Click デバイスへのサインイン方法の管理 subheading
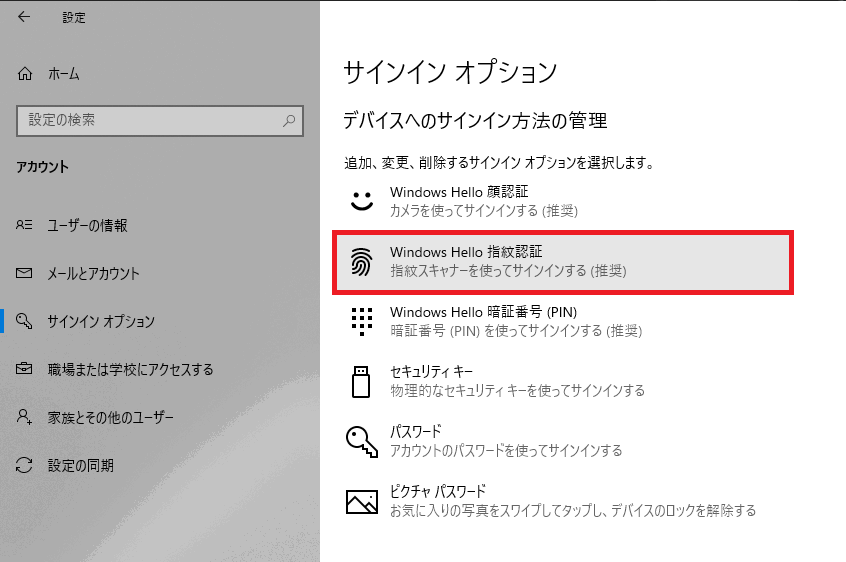 click(x=475, y=120)
